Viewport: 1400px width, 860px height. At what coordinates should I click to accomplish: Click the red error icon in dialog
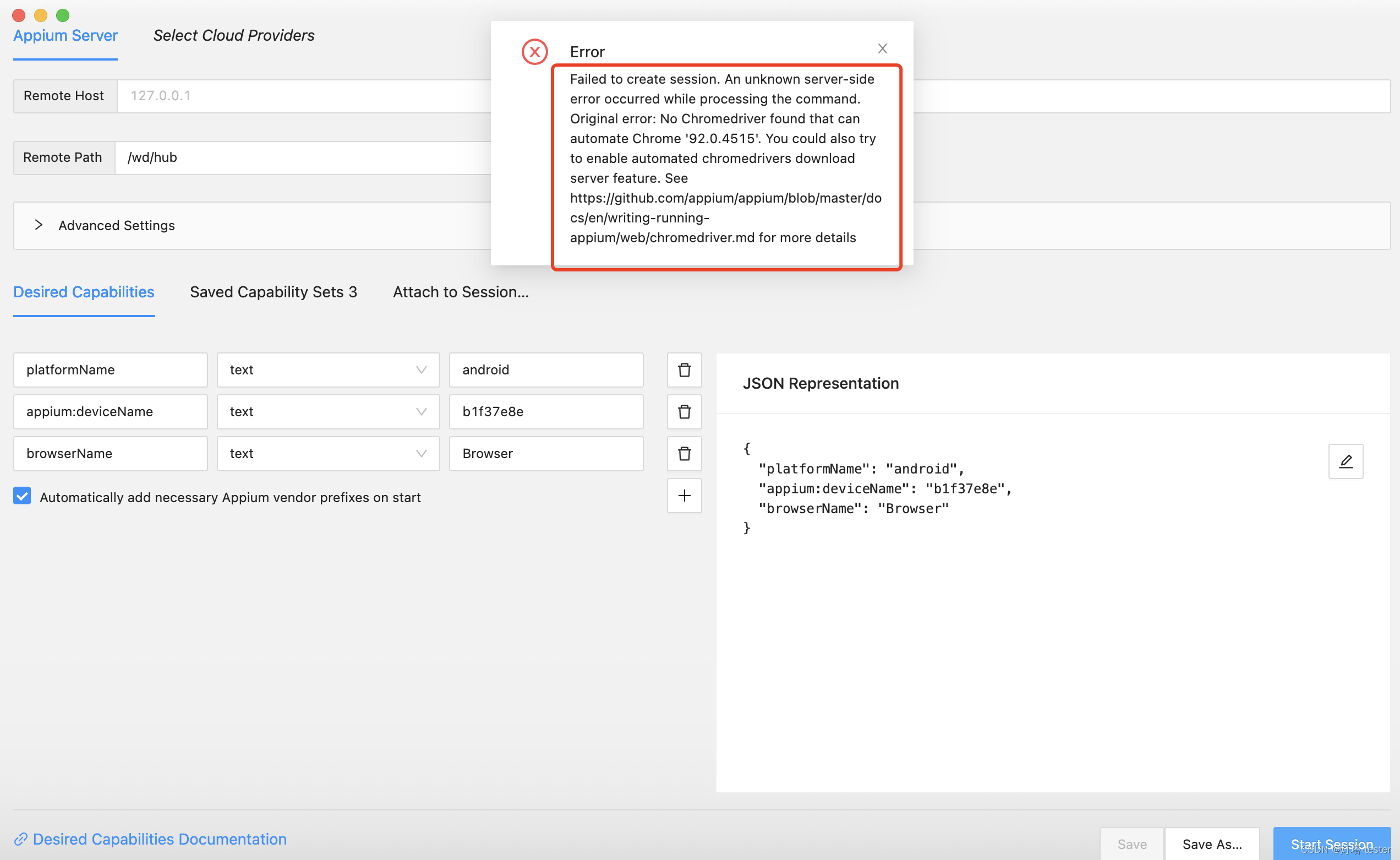click(534, 52)
